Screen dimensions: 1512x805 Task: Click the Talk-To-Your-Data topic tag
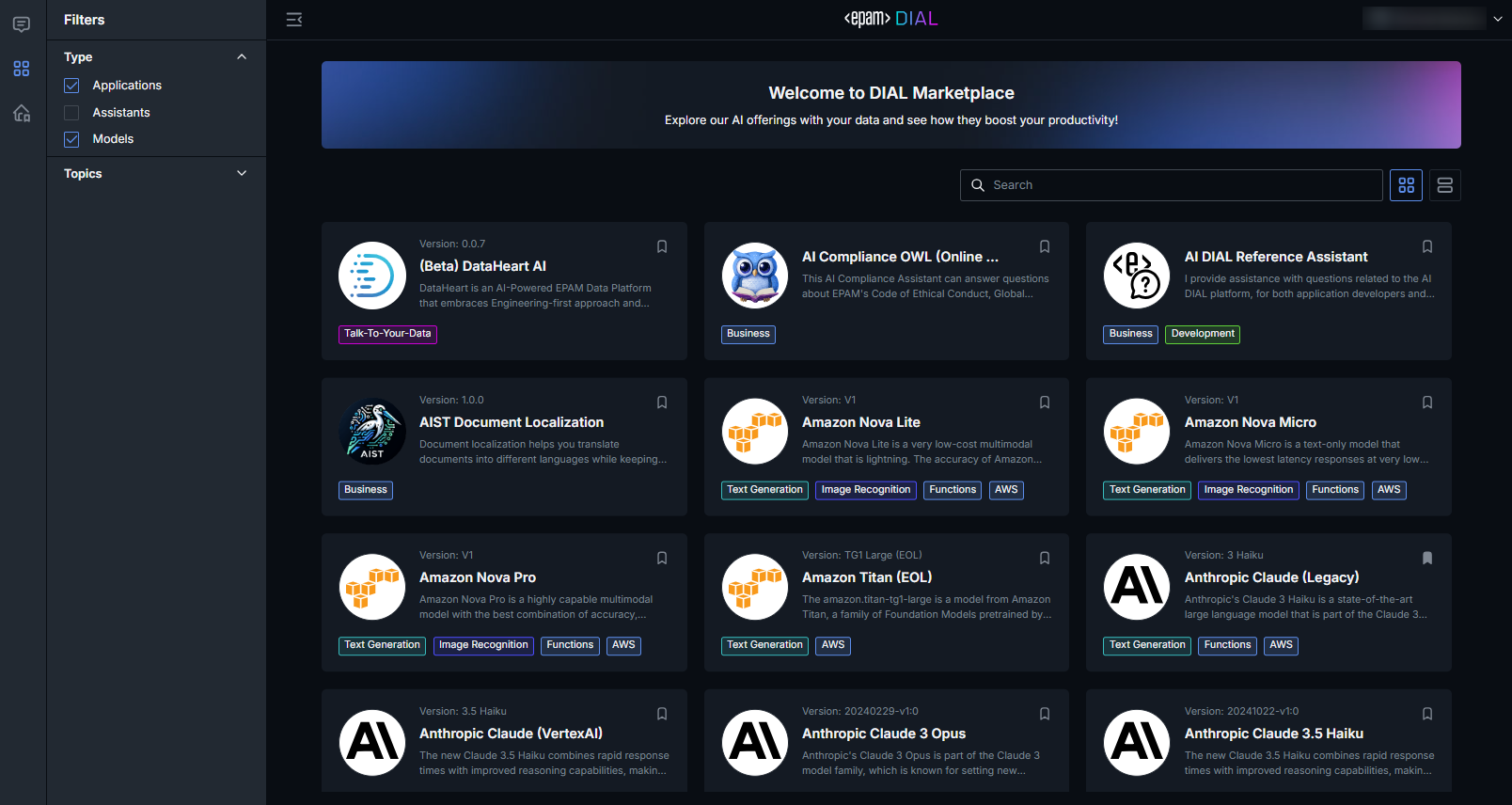[387, 334]
